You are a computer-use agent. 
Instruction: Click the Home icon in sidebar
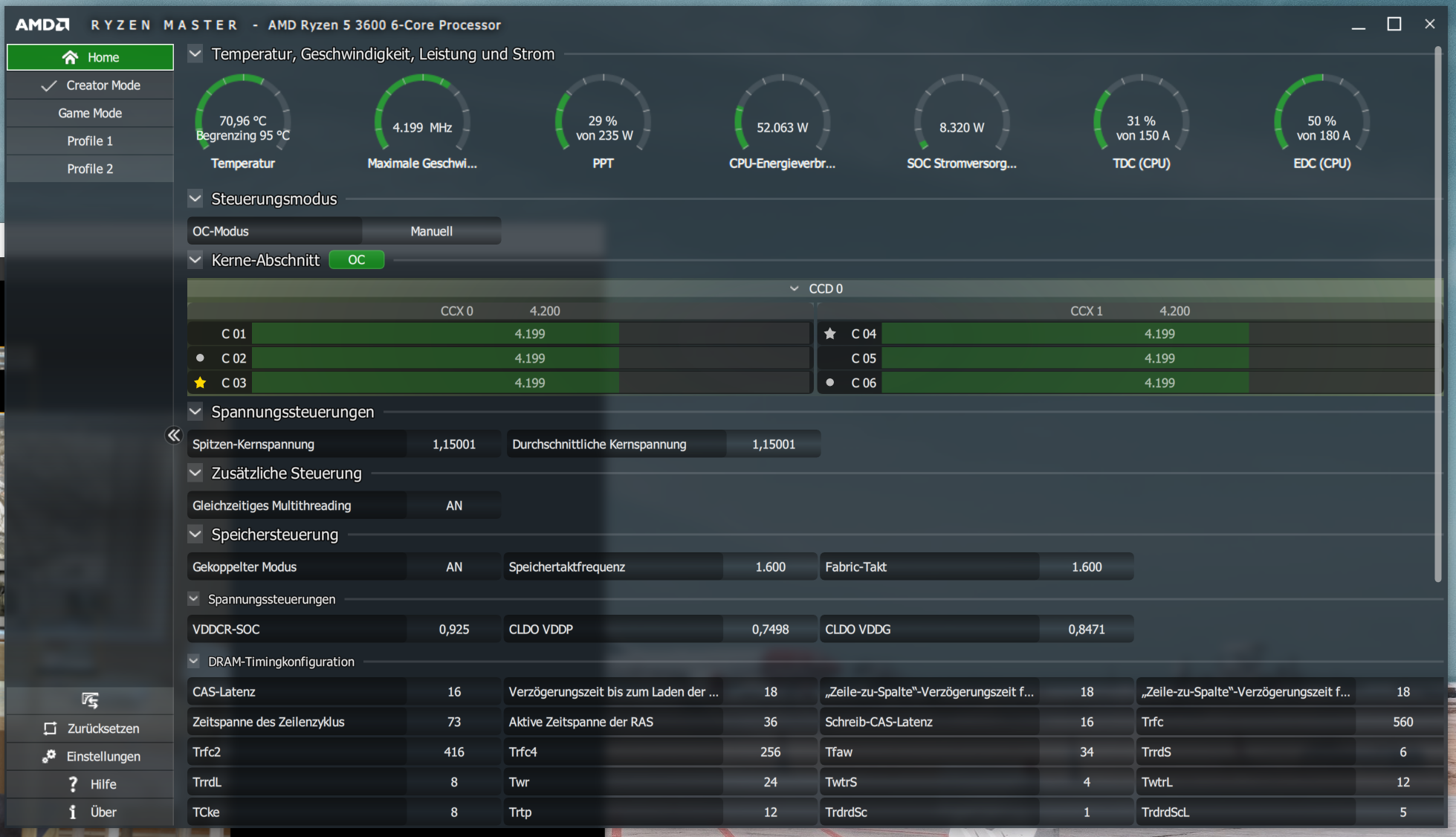pyautogui.click(x=71, y=57)
